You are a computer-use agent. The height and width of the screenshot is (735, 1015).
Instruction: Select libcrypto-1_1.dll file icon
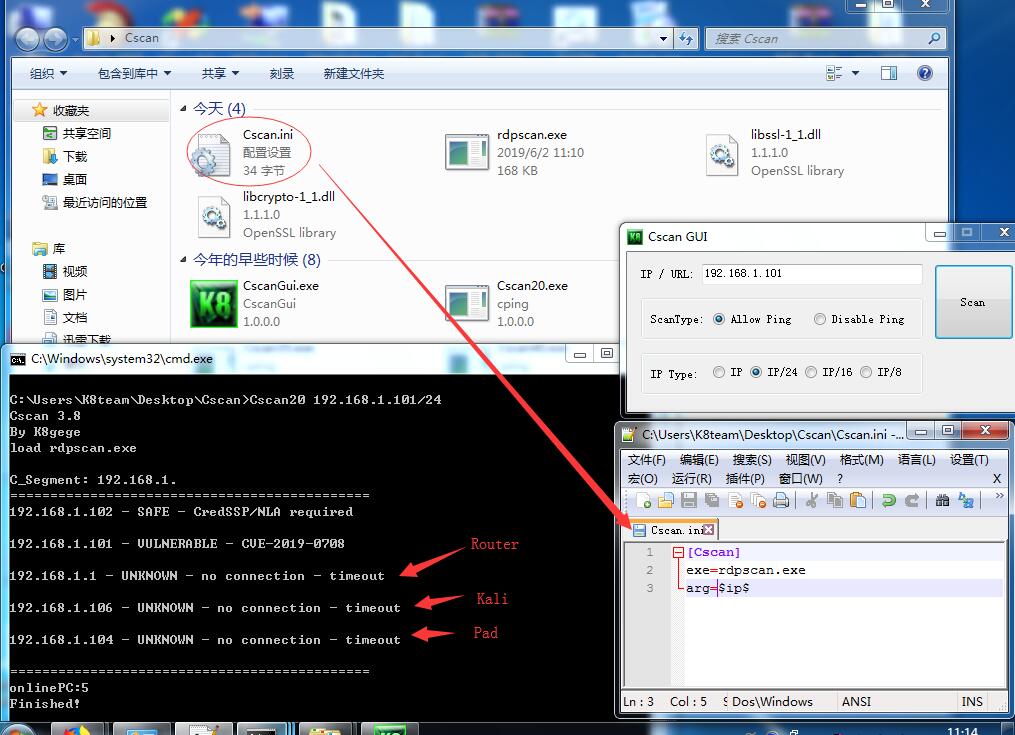click(x=214, y=216)
